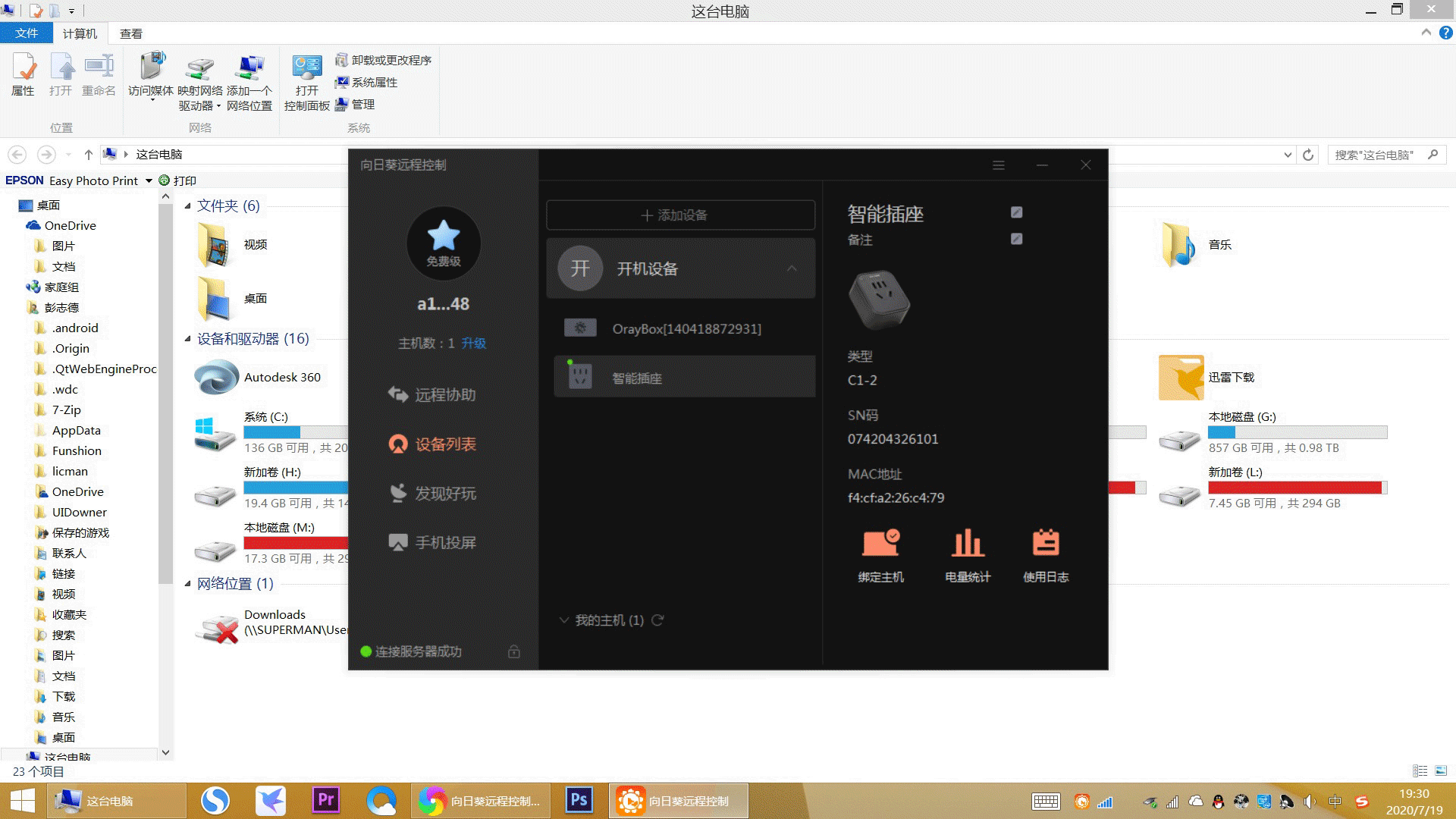Collapse the 开机设备 group chevron

(x=792, y=268)
